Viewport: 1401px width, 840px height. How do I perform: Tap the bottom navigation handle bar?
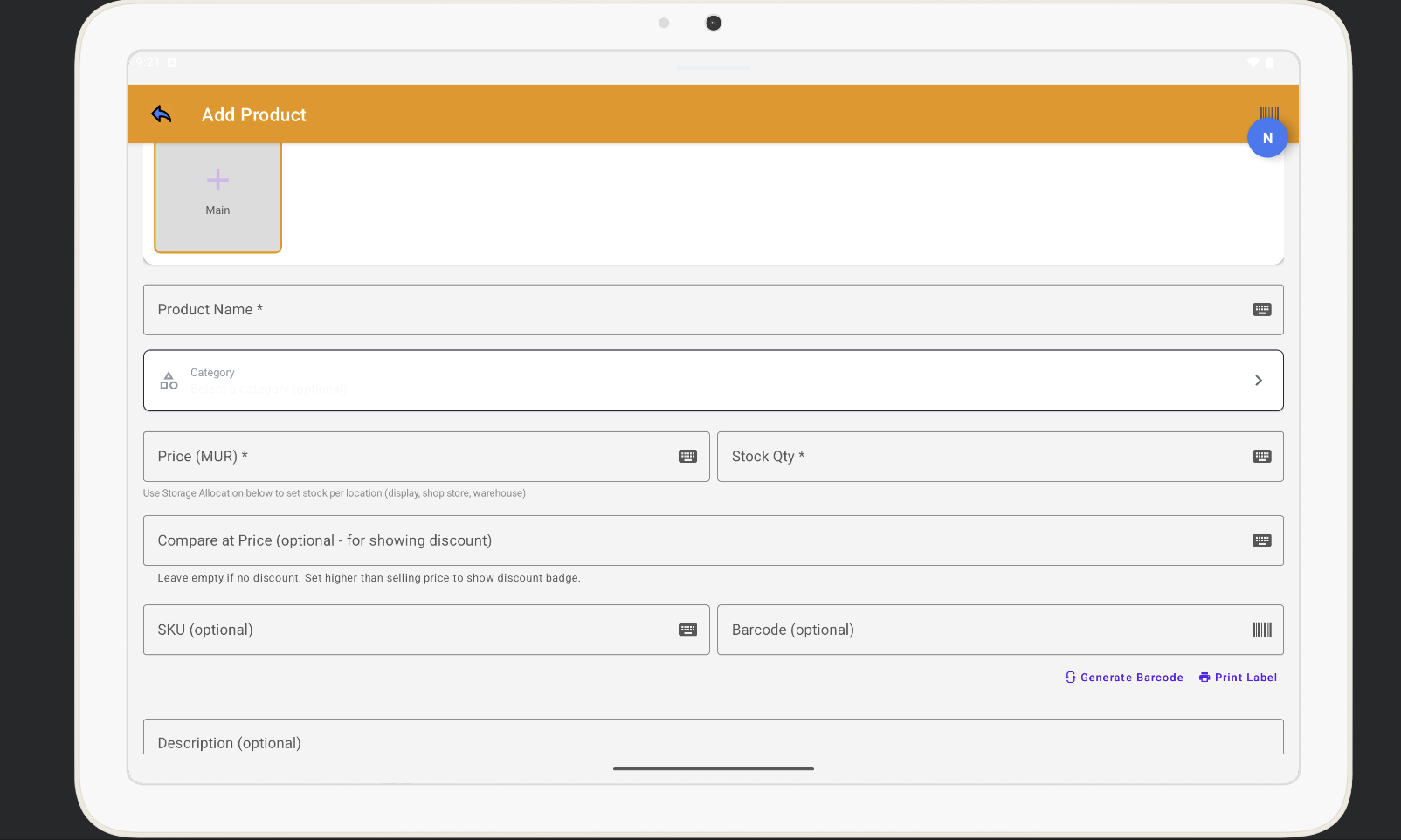[x=714, y=768]
